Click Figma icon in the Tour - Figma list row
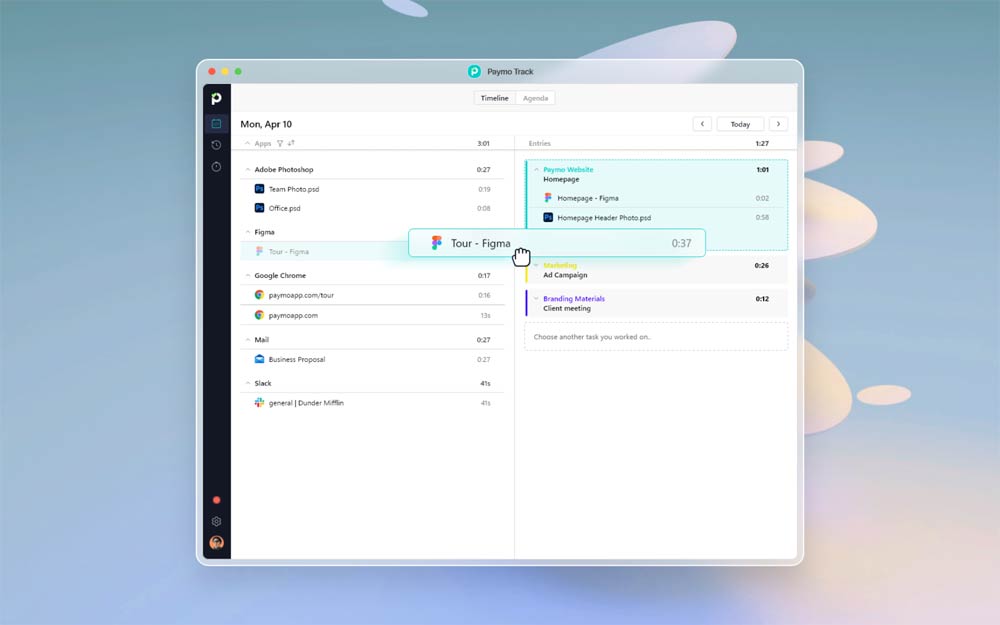The width and height of the screenshot is (1000, 625). [259, 251]
